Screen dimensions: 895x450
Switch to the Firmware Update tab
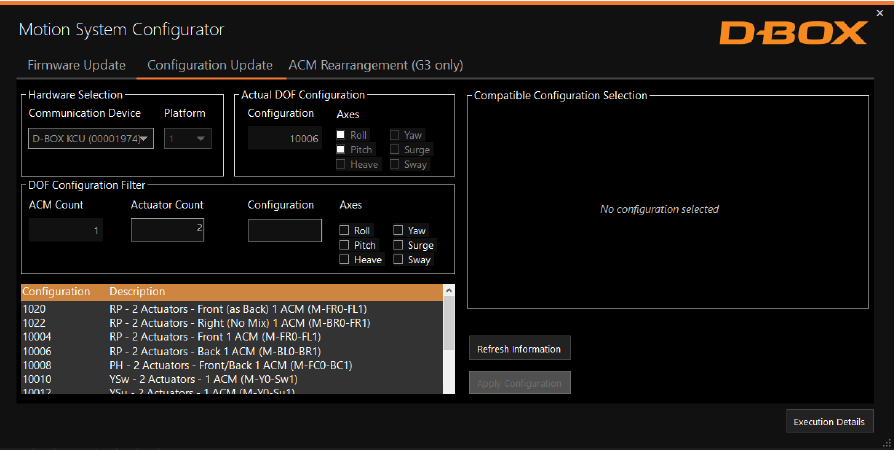(77, 65)
